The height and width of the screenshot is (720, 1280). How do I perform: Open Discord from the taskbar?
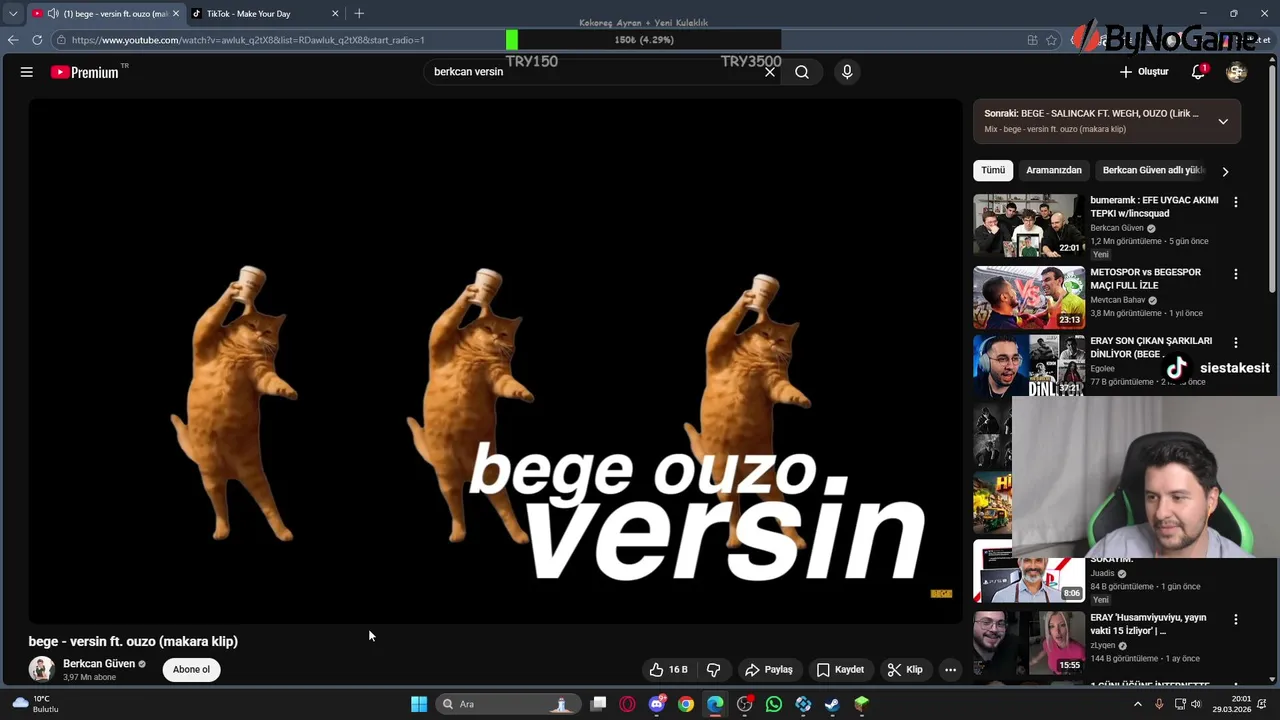pos(656,704)
